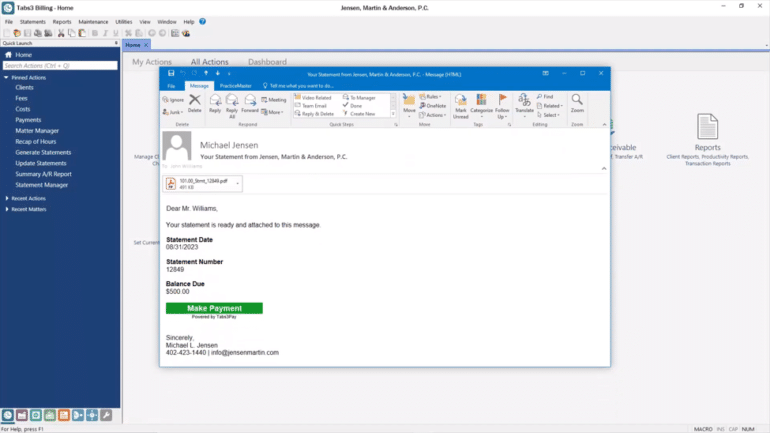Click the Save icon in the message title bar
The image size is (770, 433).
[x=171, y=73]
